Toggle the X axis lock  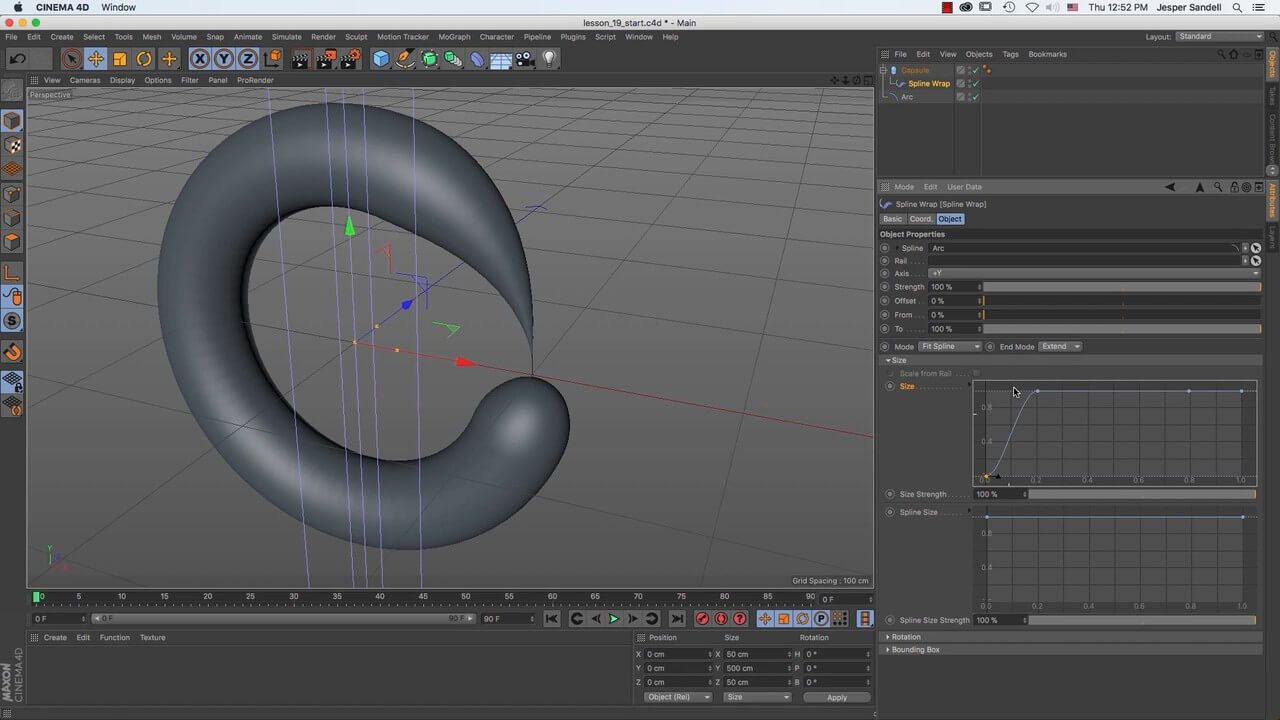(200, 59)
